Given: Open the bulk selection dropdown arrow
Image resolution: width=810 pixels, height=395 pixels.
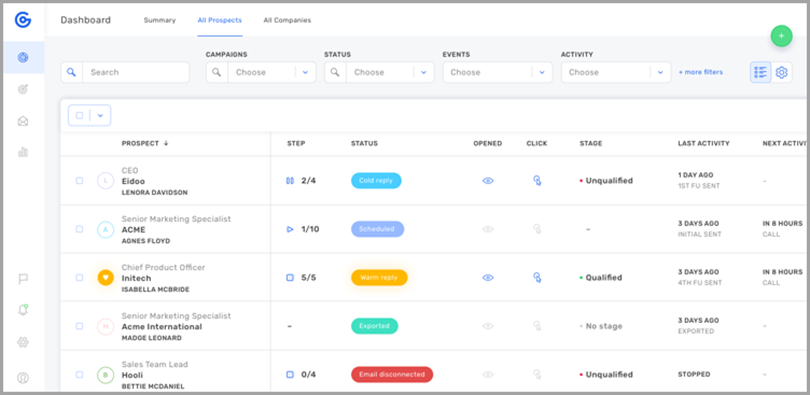Looking at the screenshot, I should point(100,116).
